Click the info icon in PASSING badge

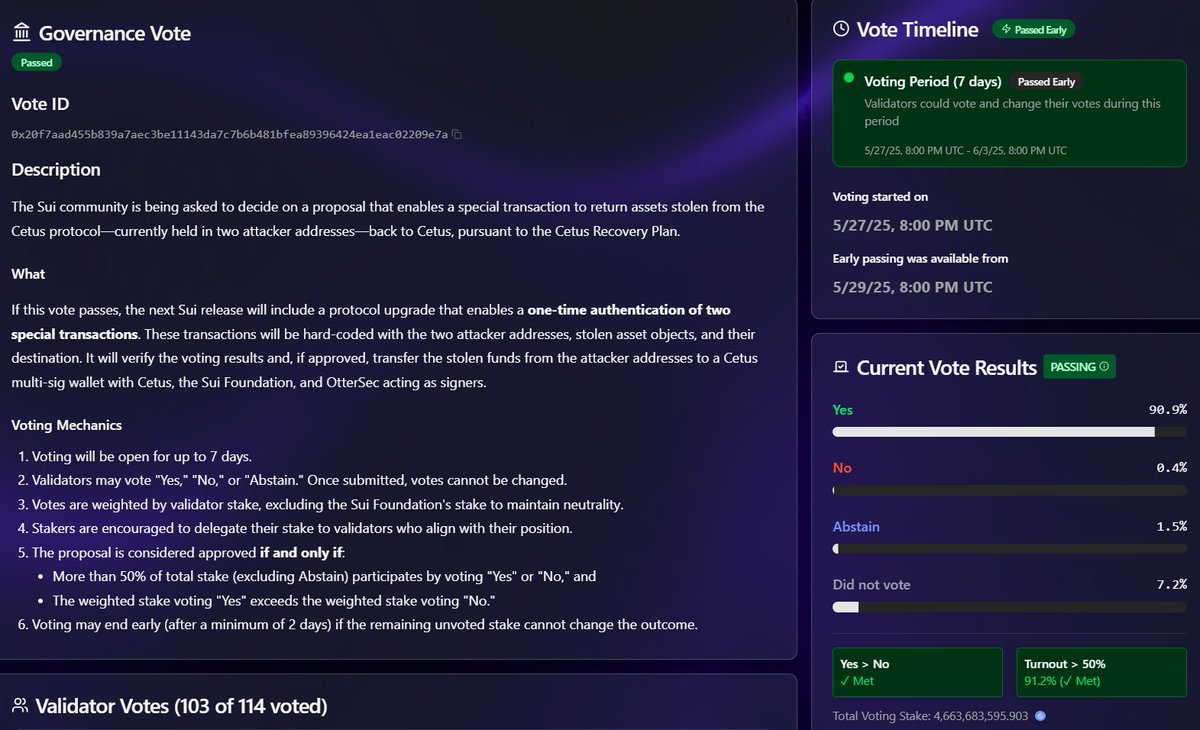click(x=1104, y=367)
